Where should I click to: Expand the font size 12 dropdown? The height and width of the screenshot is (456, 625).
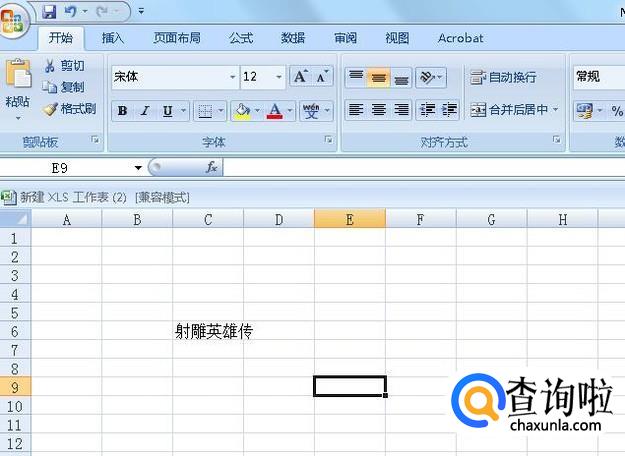(279, 77)
